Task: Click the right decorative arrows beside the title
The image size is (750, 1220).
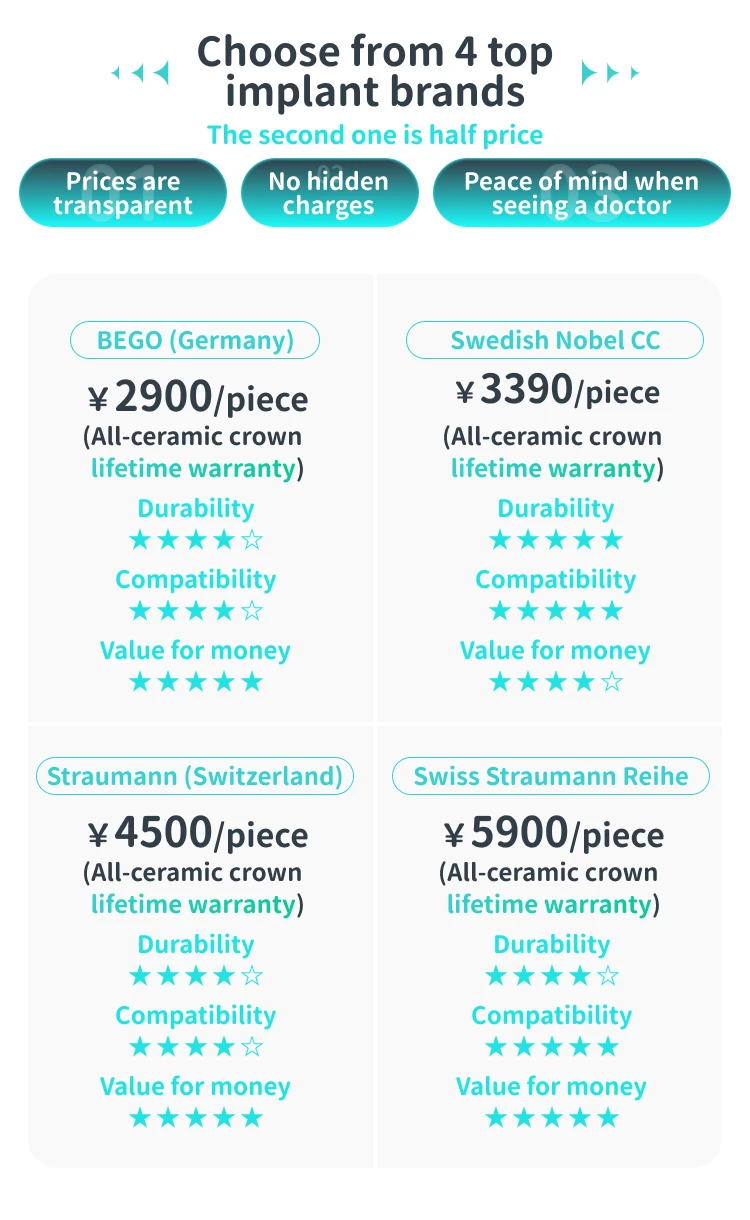Action: pyautogui.click(x=610, y=73)
